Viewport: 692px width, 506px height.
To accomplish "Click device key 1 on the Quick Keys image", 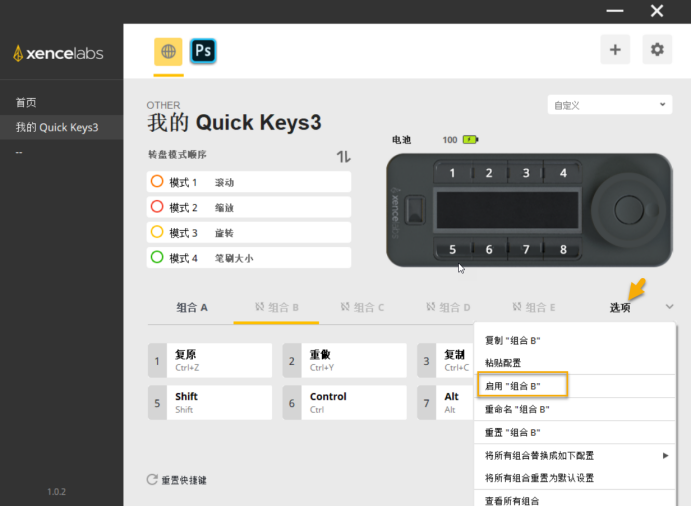I will (x=452, y=173).
